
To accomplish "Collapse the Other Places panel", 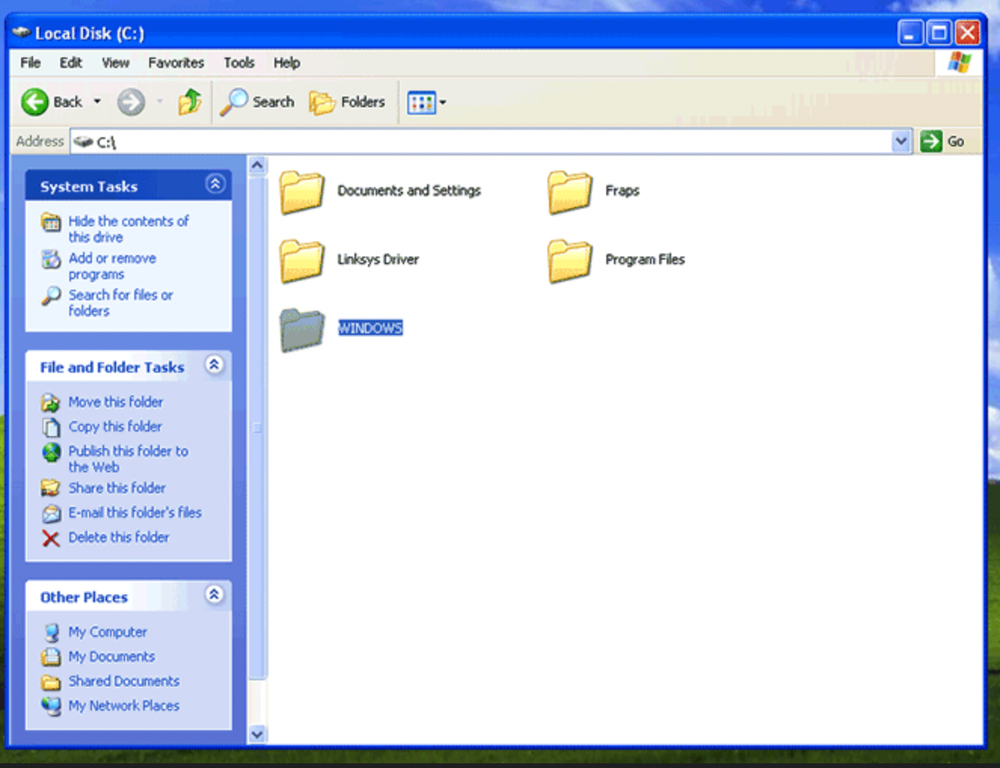I will pyautogui.click(x=214, y=594).
